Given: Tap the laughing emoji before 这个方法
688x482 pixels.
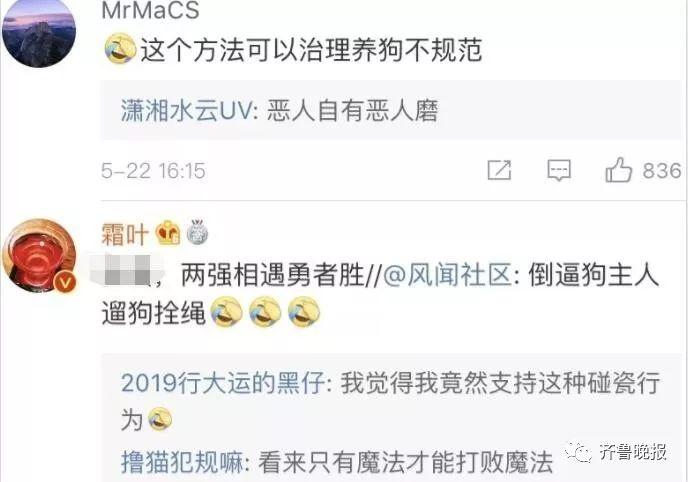Looking at the screenshot, I should coord(120,48).
